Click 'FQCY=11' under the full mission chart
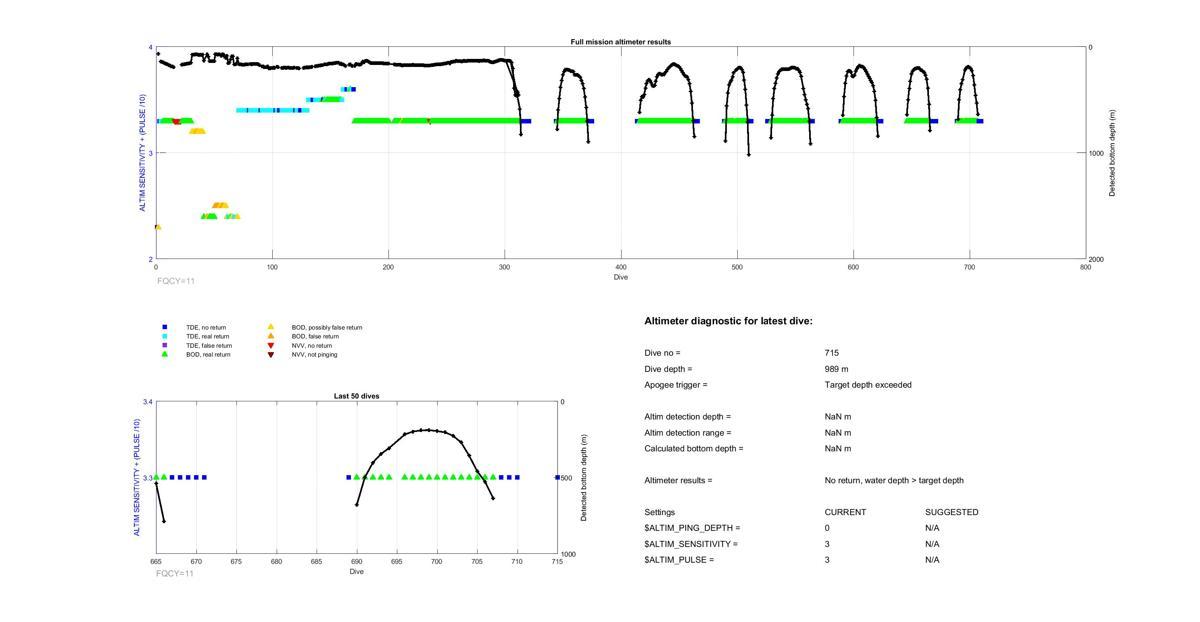This screenshot has height=622, width=1200. [176, 281]
